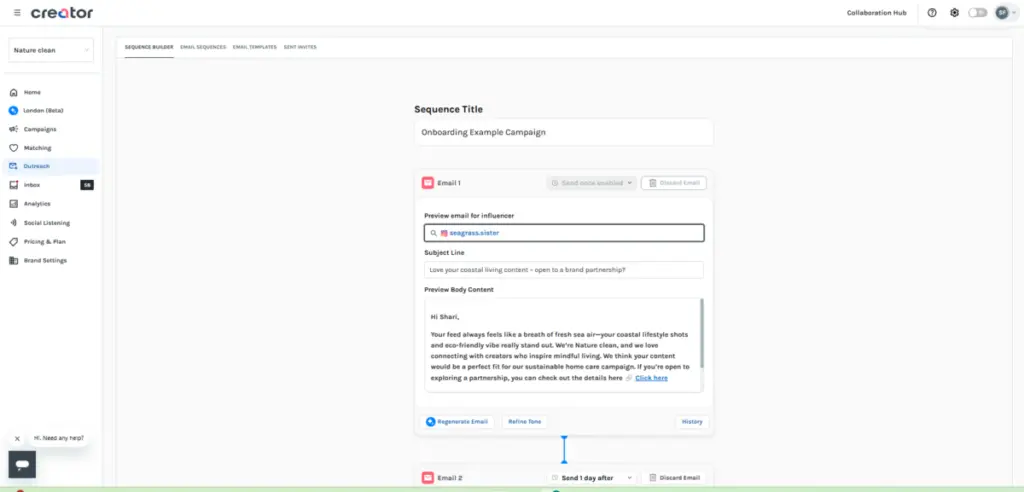Close the 'Need any help?' chat bubble
This screenshot has width=1024, height=492.
(x=17, y=438)
